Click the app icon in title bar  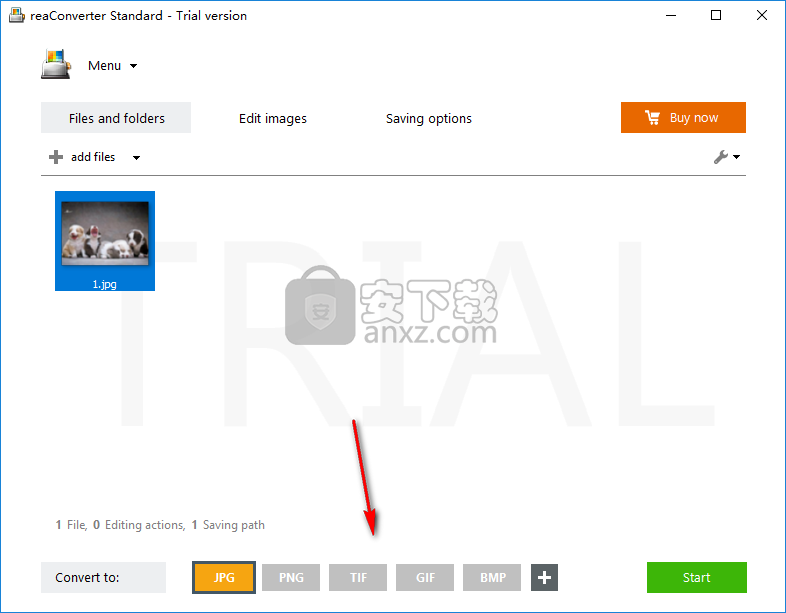17,15
